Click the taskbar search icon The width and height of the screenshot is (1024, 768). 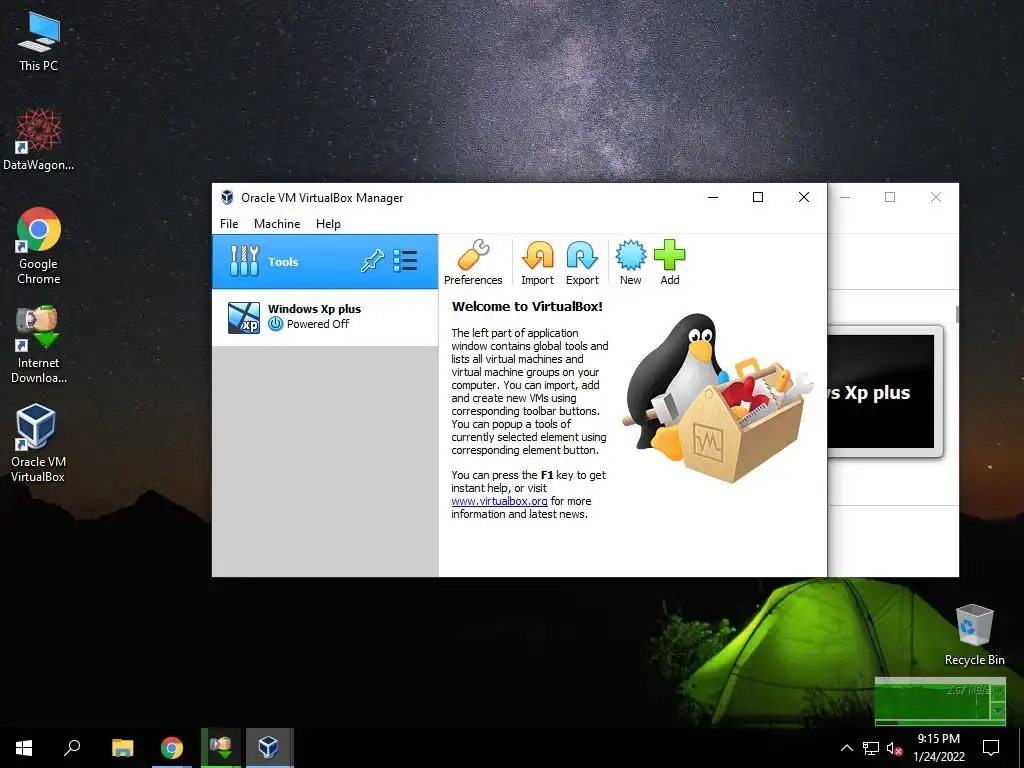[x=72, y=748]
